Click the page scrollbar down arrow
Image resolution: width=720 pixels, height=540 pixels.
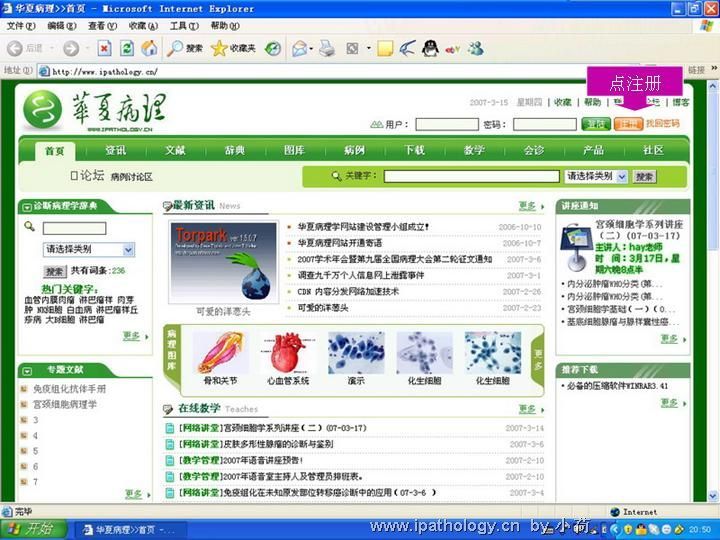click(x=713, y=496)
